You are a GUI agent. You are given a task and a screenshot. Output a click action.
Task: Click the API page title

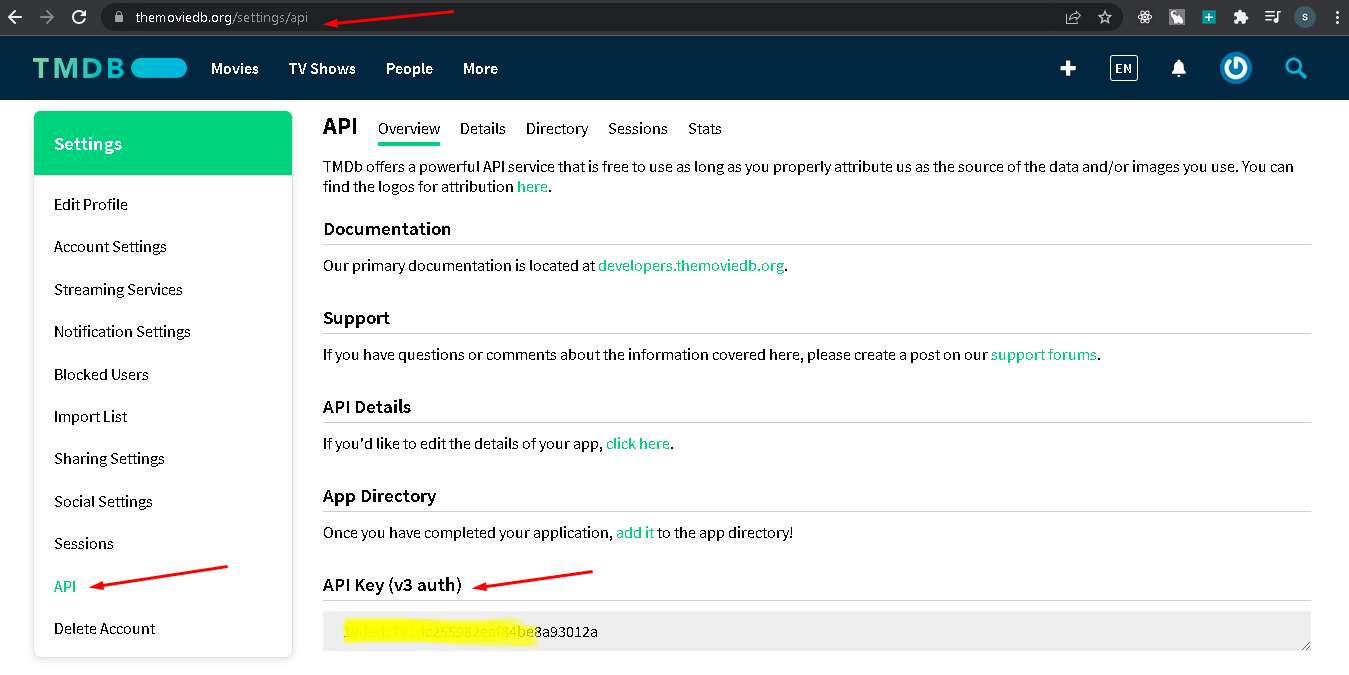tap(340, 127)
